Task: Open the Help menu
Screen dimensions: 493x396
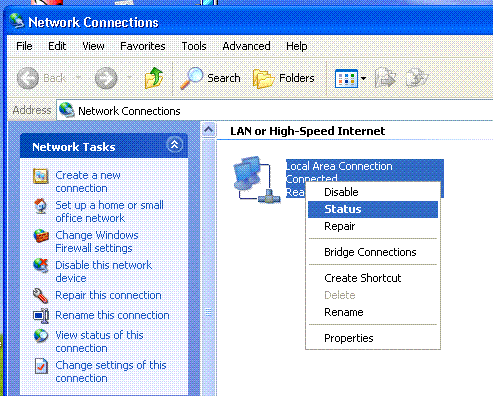Action: tap(297, 46)
